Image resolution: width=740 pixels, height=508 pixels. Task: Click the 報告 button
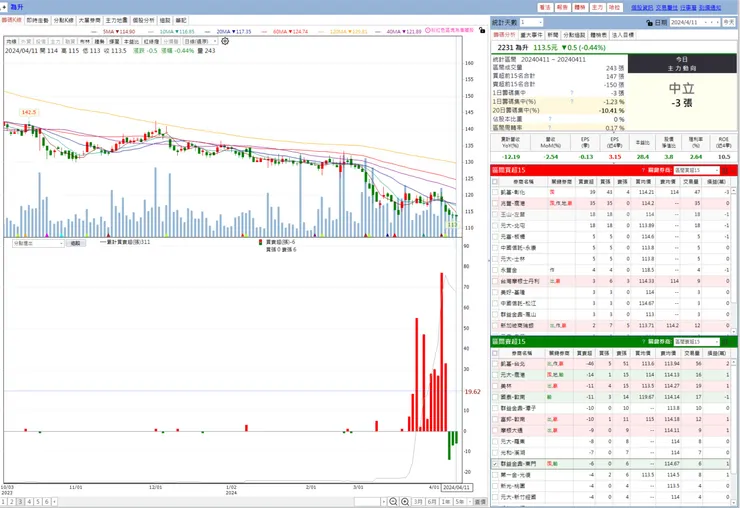pos(562,8)
